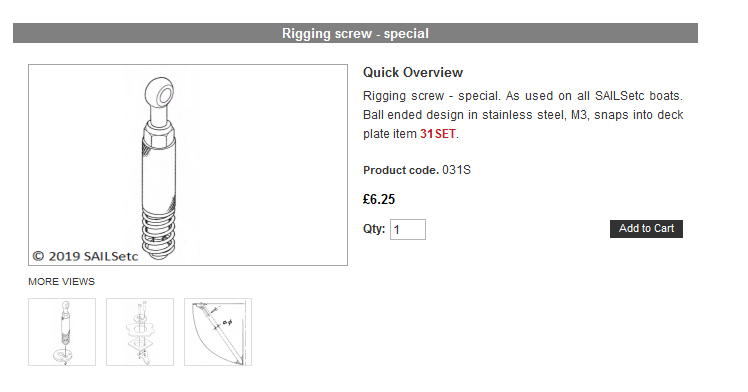Click the eye ring of the screw drawing
The width and height of the screenshot is (748, 392).
tap(160, 93)
